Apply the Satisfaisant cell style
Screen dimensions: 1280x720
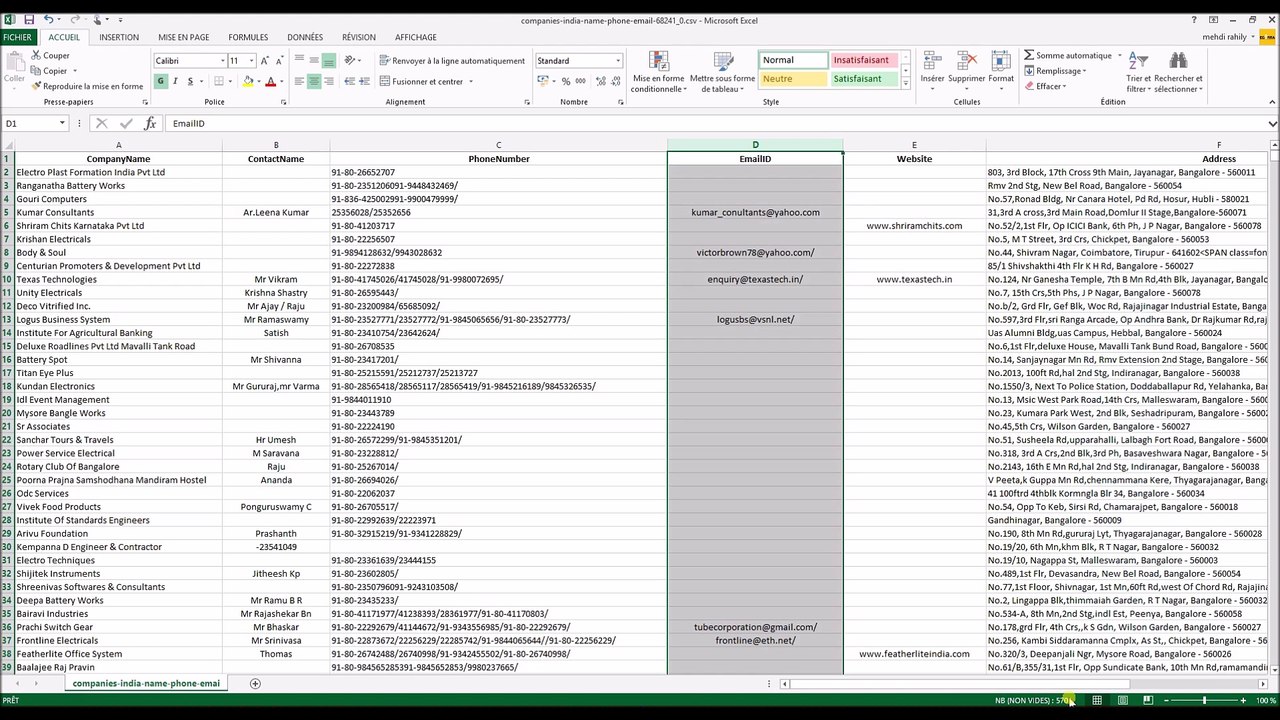[x=864, y=78]
